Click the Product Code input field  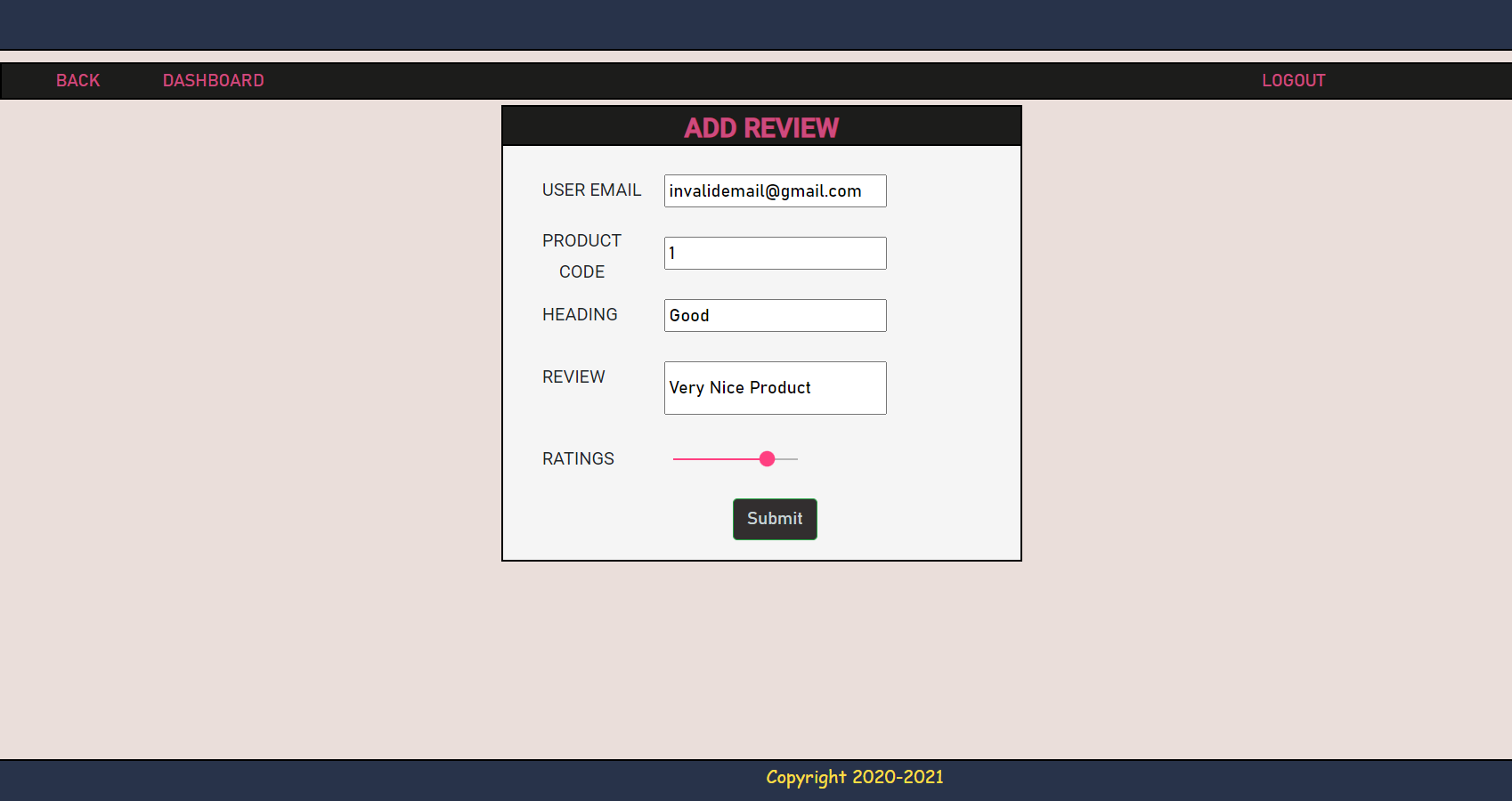coord(775,253)
